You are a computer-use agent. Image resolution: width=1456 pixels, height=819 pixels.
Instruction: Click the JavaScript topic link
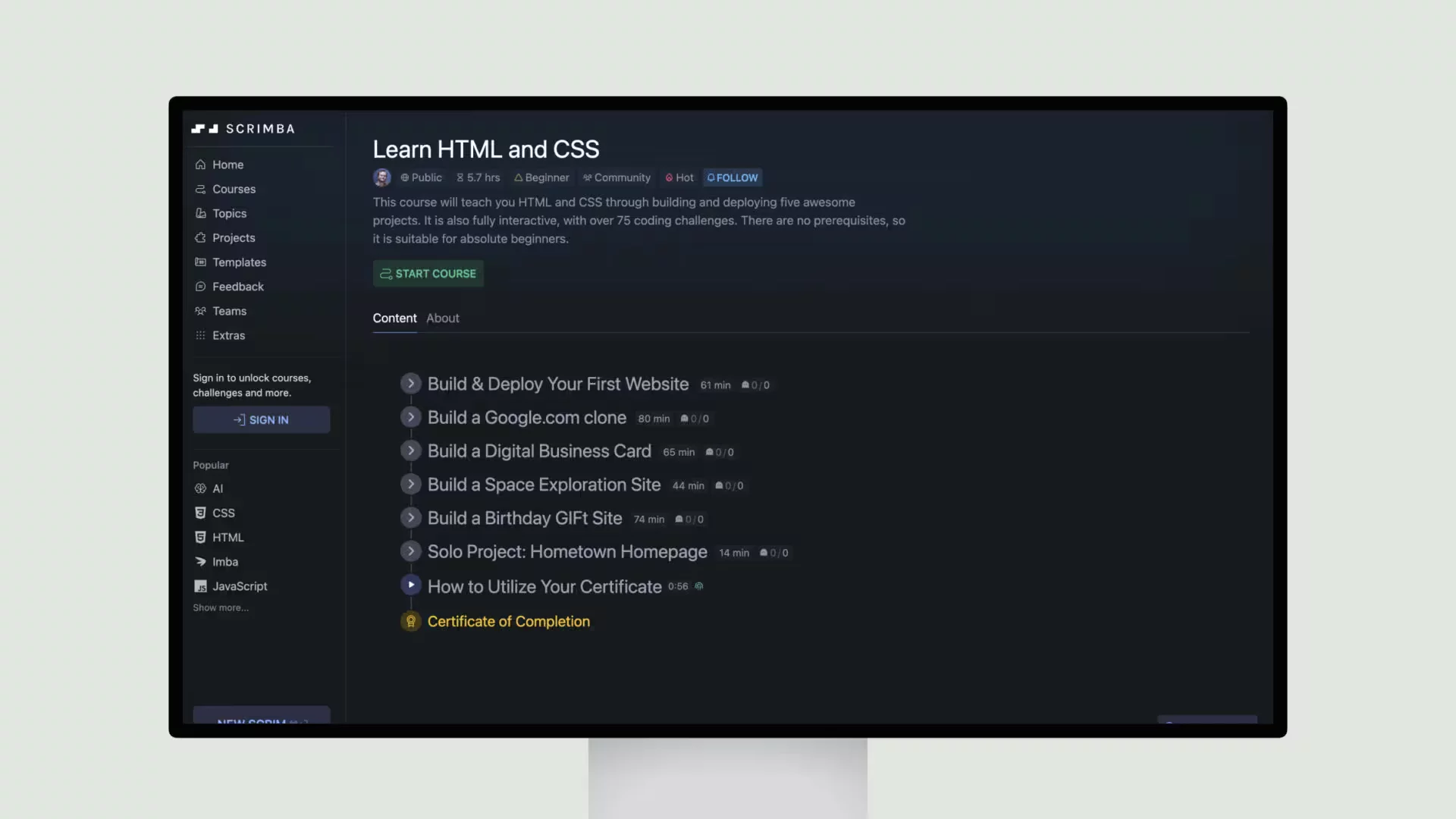[240, 585]
